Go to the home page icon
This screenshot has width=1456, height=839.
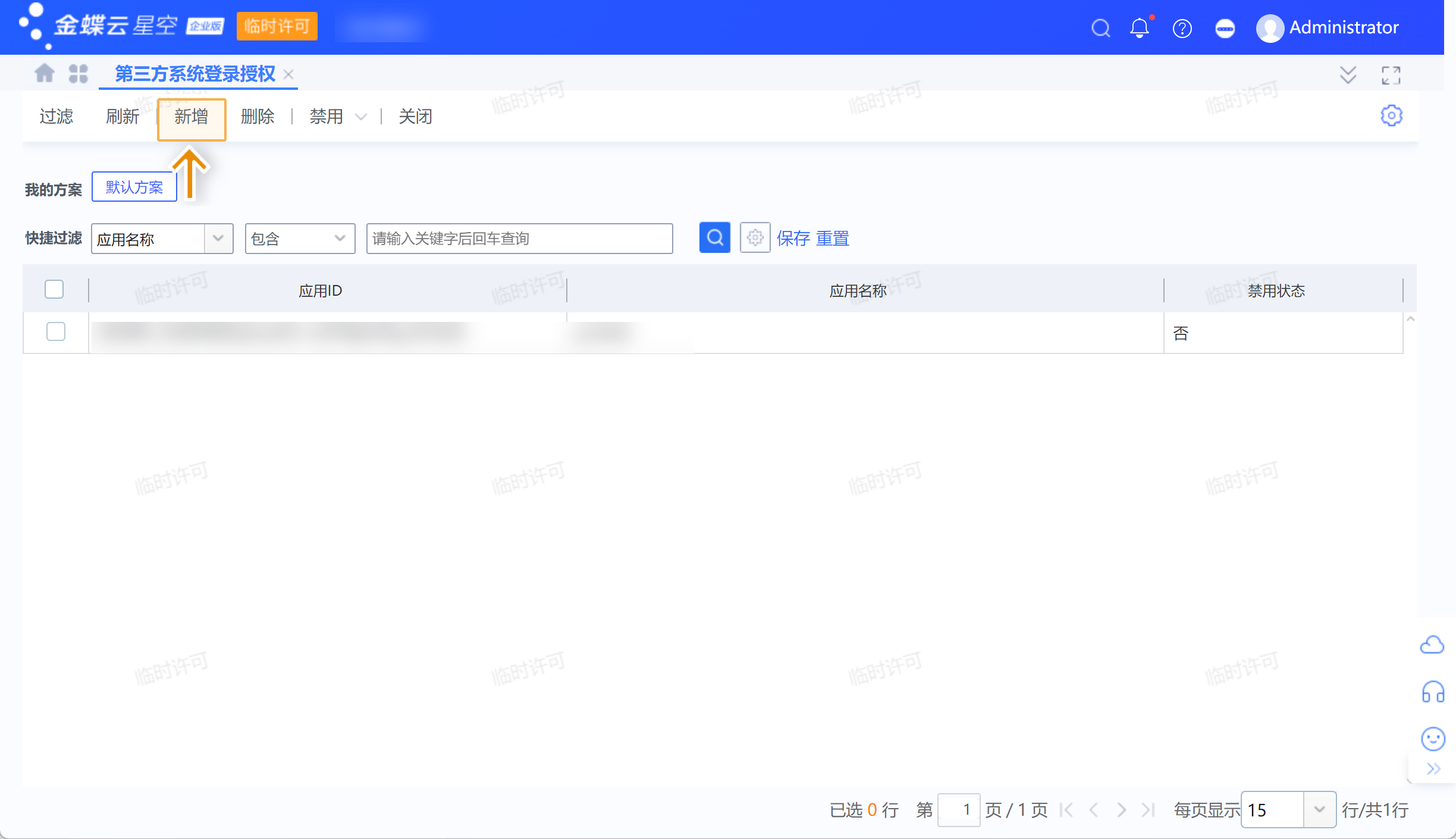45,74
